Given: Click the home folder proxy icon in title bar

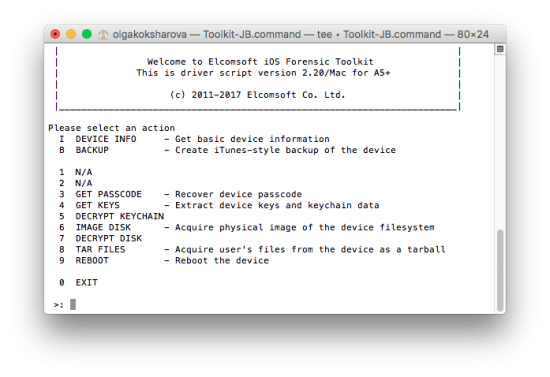Looking at the screenshot, I should click(x=103, y=34).
